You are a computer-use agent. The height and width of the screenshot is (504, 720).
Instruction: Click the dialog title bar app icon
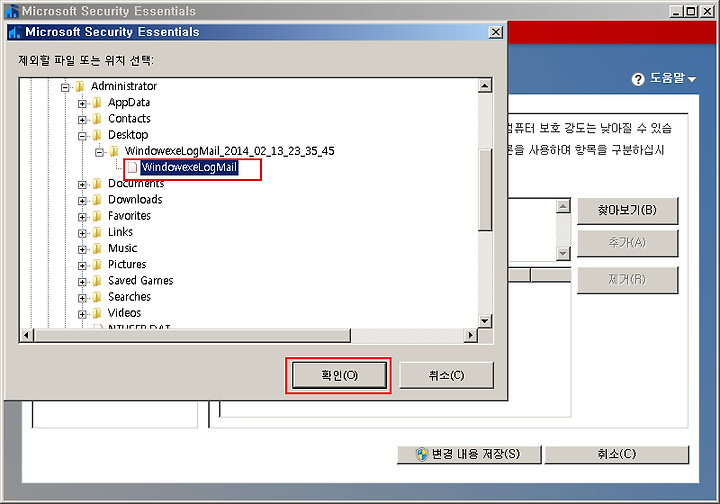15,32
